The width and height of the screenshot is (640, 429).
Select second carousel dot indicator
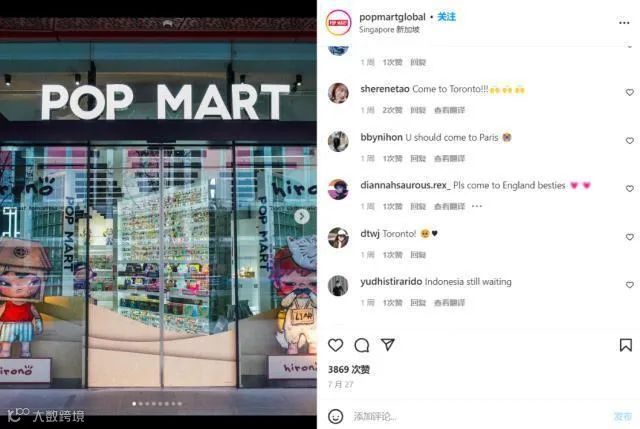click(141, 404)
